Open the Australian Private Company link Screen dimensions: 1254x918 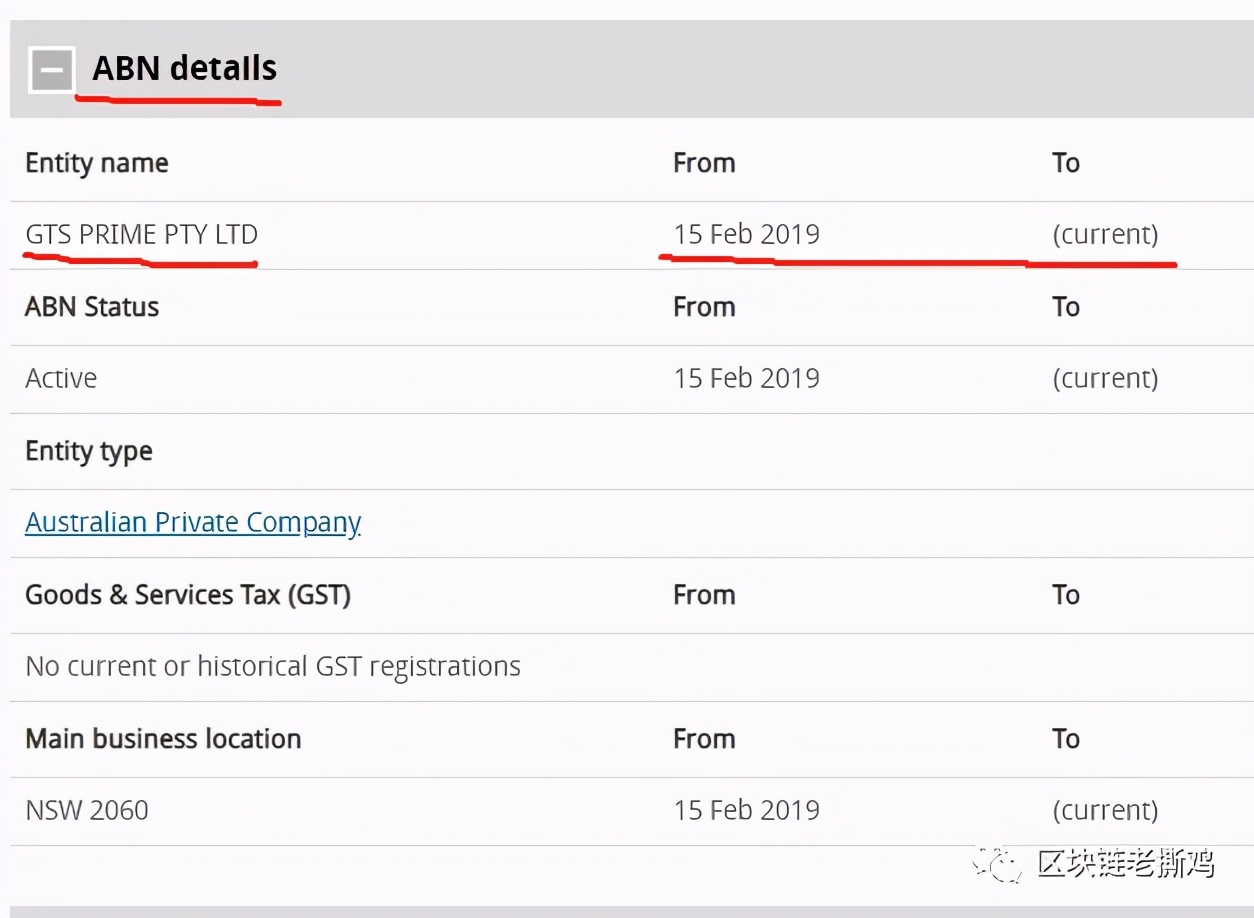193,523
